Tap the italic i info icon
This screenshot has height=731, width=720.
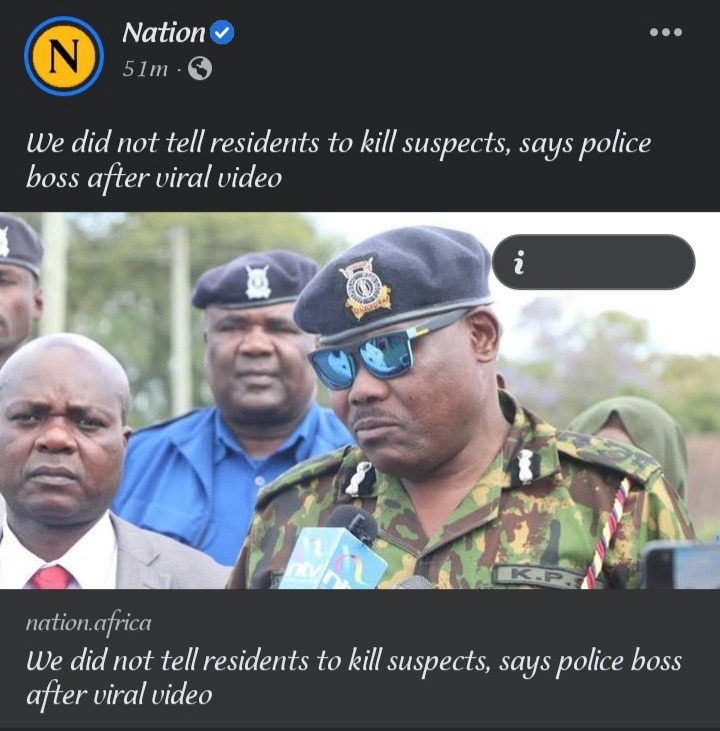[519, 262]
